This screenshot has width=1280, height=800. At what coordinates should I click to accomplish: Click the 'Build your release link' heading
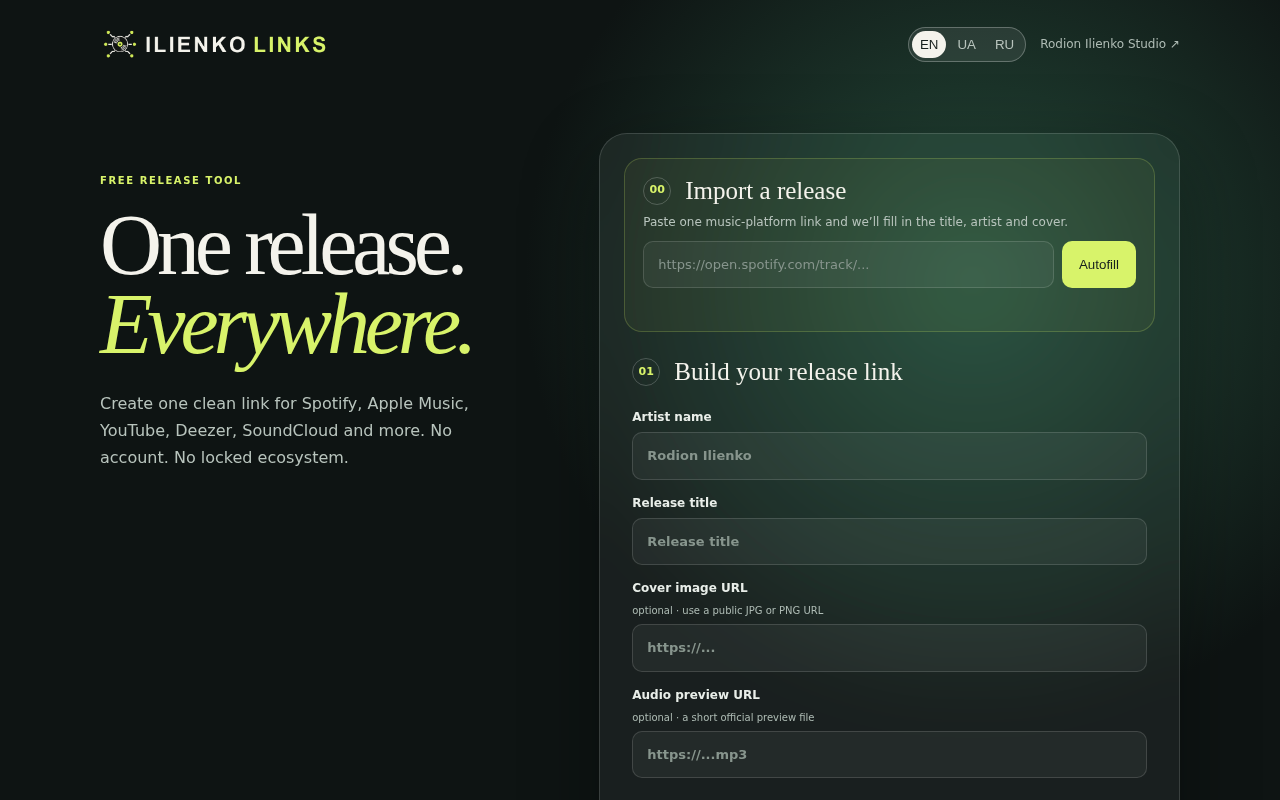click(788, 372)
